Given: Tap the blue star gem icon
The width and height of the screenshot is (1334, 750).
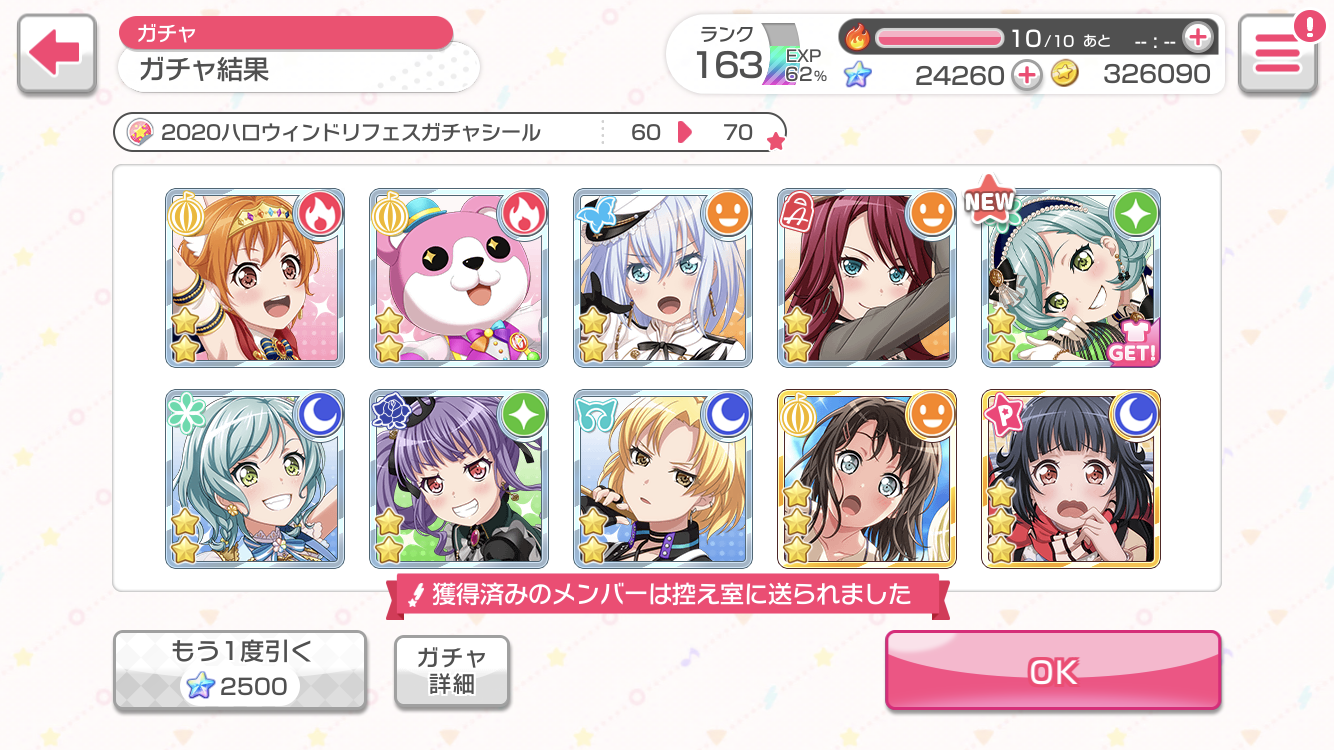Looking at the screenshot, I should (857, 74).
